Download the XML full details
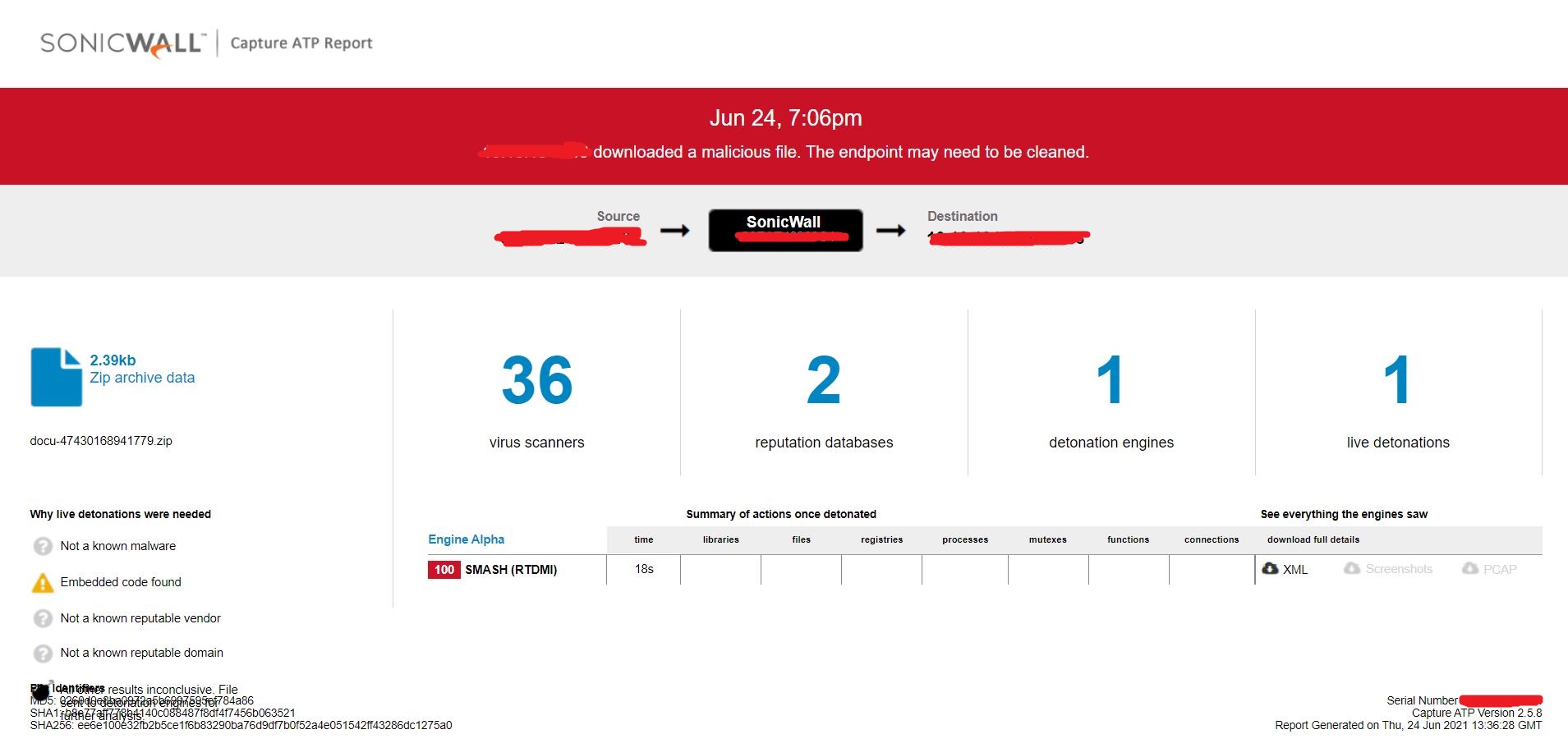1568x748 pixels. point(1295,569)
